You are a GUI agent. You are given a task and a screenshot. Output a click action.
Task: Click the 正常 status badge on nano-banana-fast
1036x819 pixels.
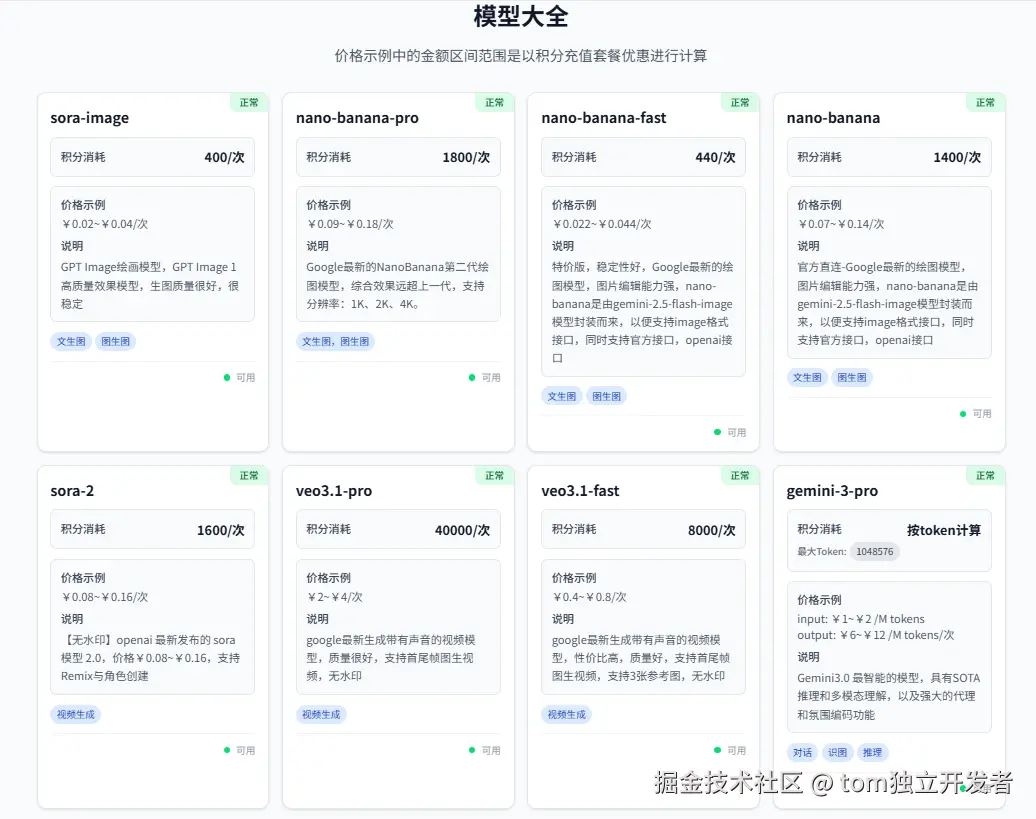740,102
